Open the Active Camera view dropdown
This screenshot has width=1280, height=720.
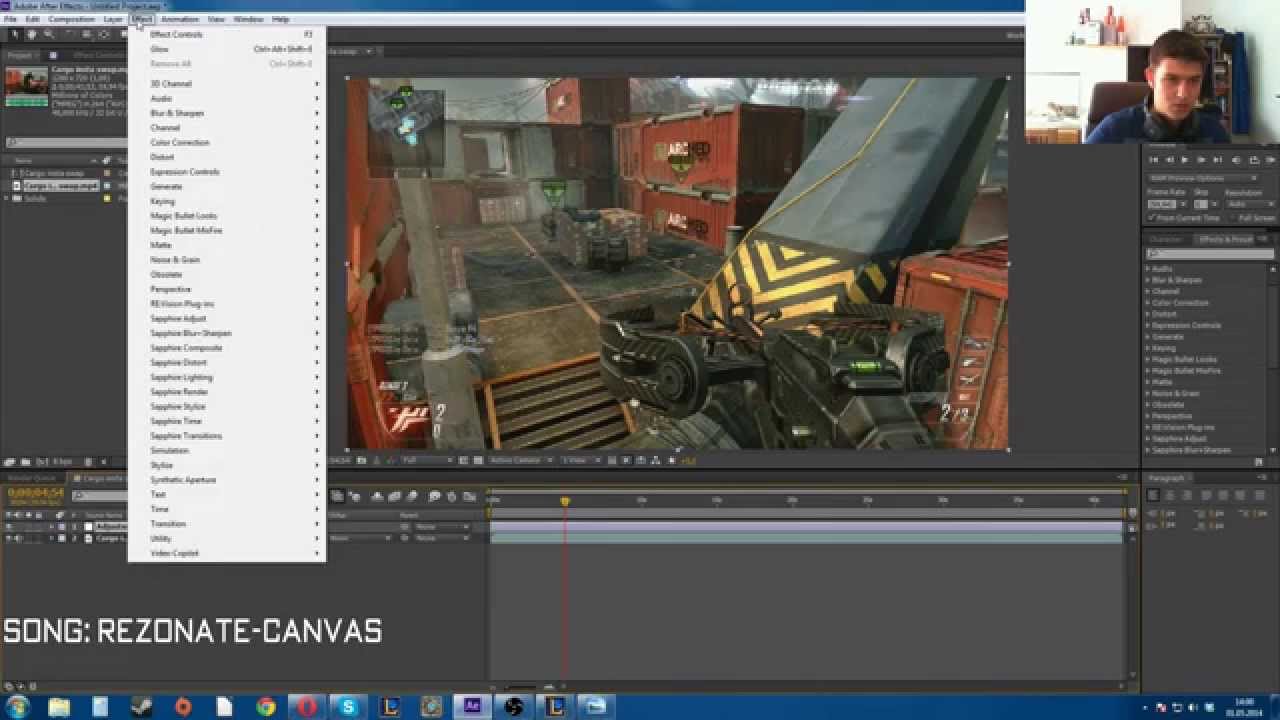[x=521, y=460]
